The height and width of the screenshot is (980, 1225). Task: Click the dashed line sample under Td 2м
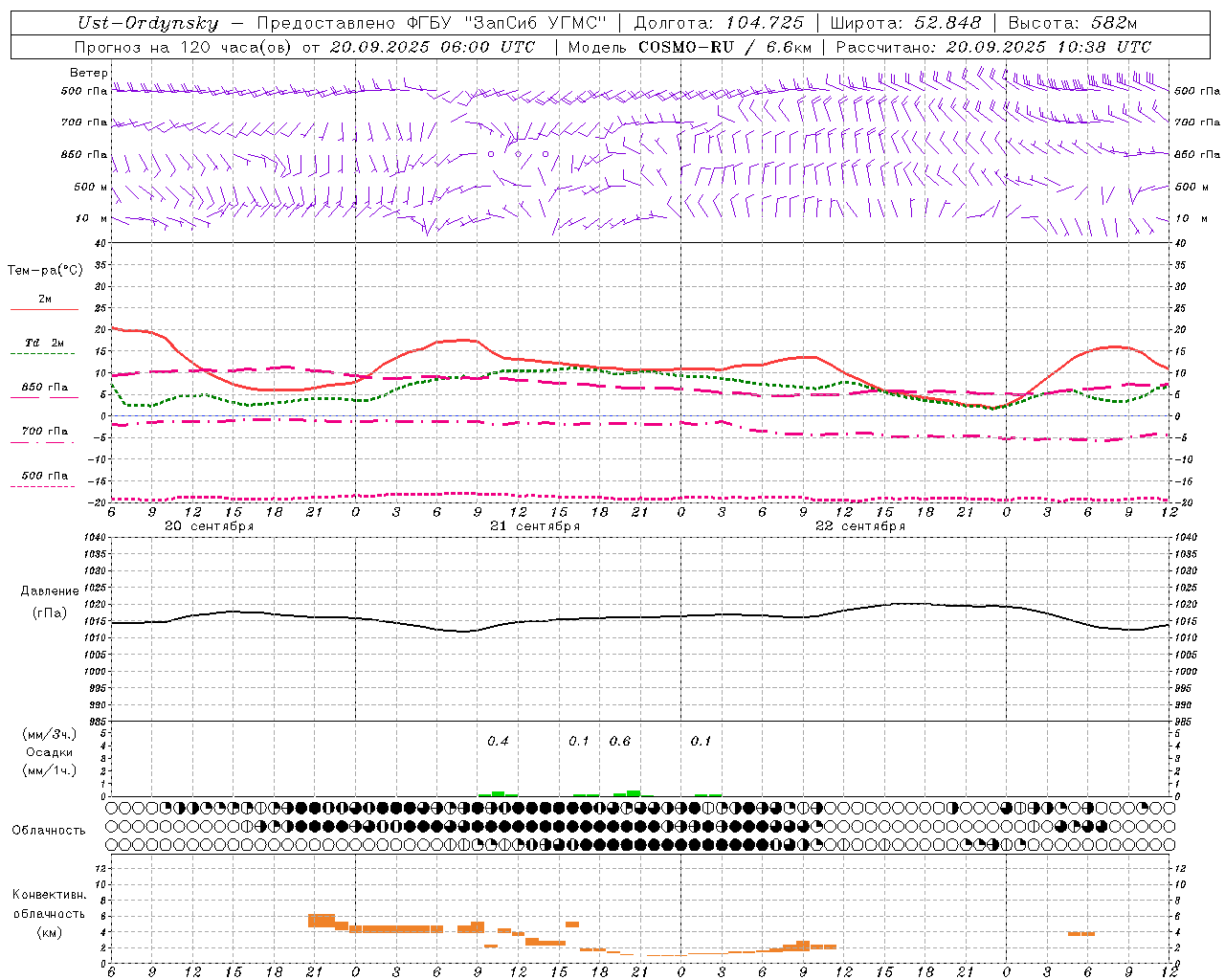(44, 354)
